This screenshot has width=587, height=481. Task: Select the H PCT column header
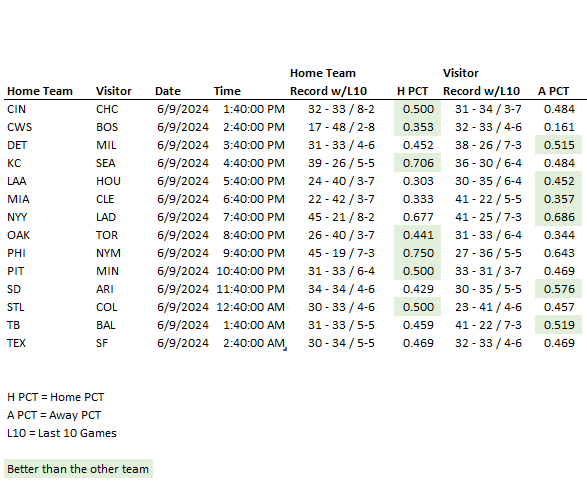pyautogui.click(x=412, y=91)
